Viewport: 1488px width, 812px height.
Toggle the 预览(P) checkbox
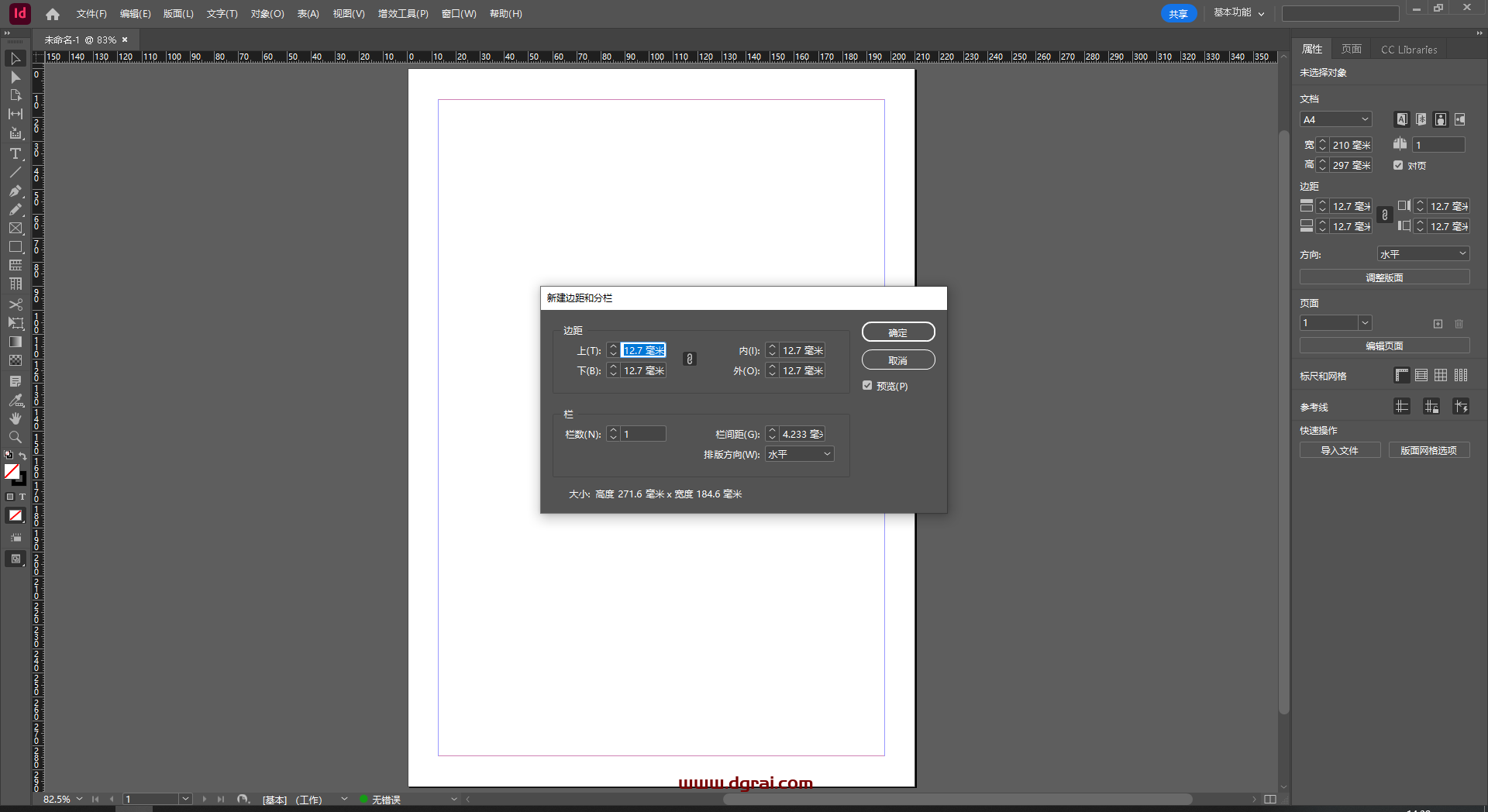point(867,386)
